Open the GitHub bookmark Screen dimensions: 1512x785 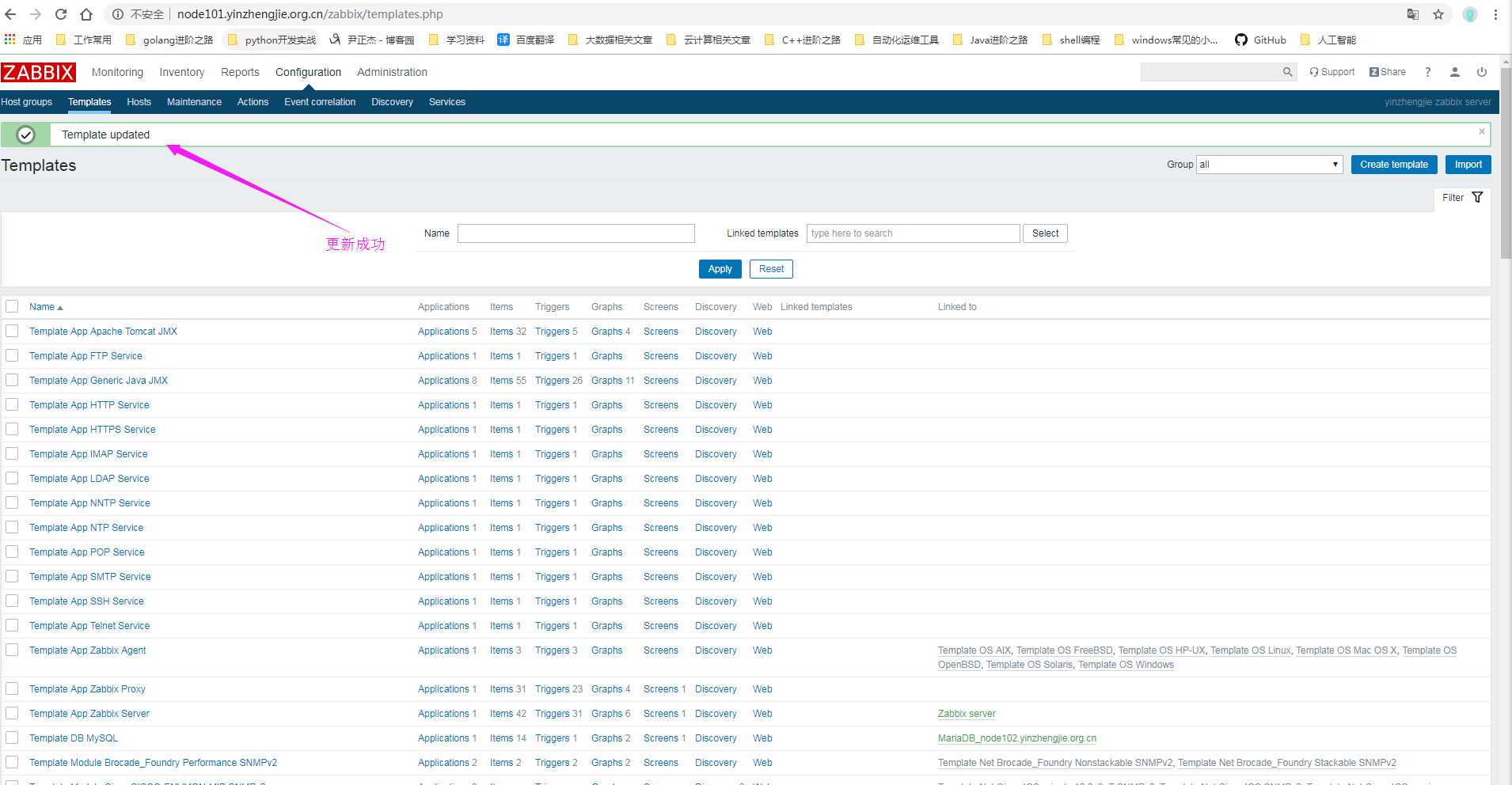(1260, 40)
